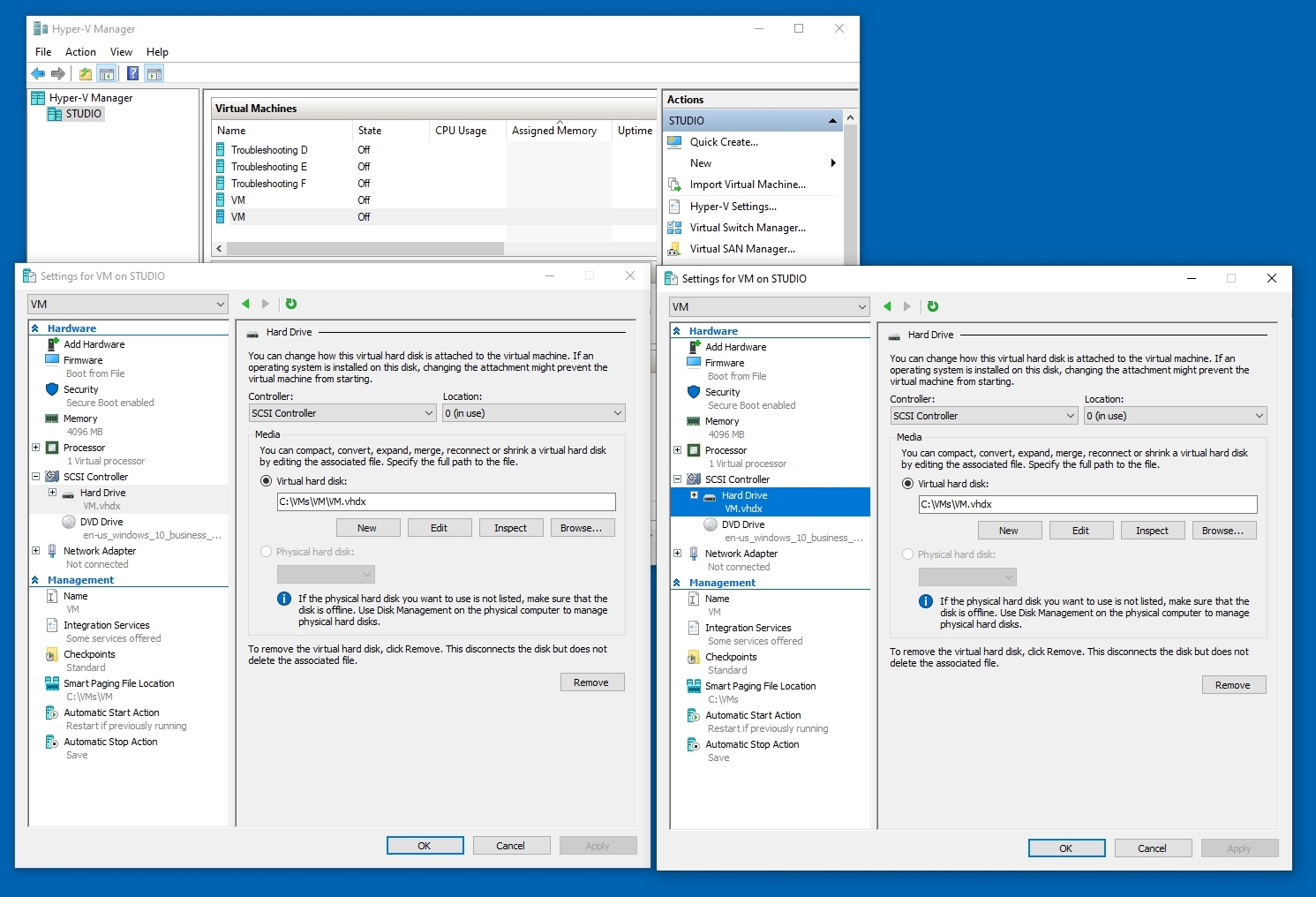Viewport: 1316px width, 897px height.
Task: Click the Help icon on Hyper-V toolbar
Action: 132,73
